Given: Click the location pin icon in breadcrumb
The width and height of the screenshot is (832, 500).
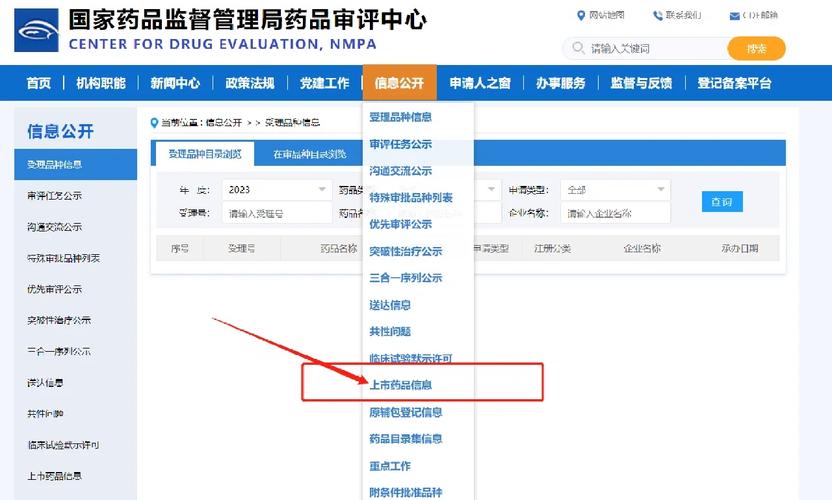Looking at the screenshot, I should pyautogui.click(x=154, y=123).
